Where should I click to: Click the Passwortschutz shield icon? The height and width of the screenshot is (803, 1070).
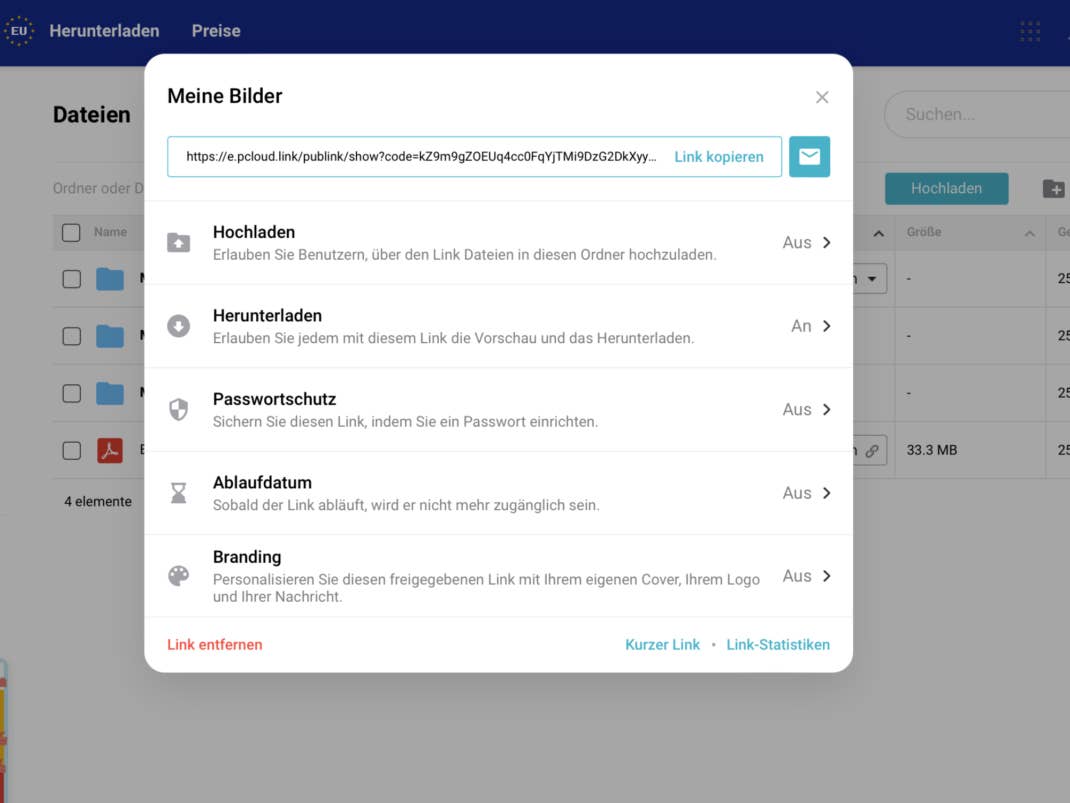point(179,409)
